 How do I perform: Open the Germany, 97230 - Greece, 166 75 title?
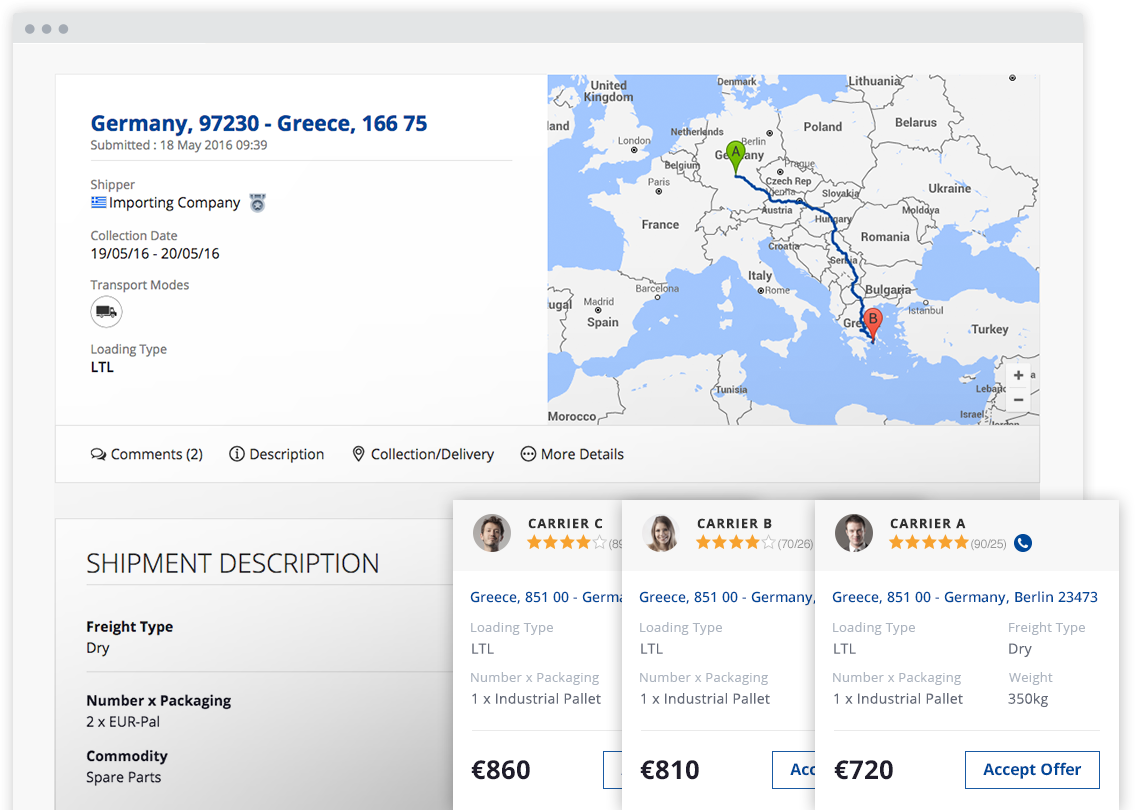[x=258, y=123]
